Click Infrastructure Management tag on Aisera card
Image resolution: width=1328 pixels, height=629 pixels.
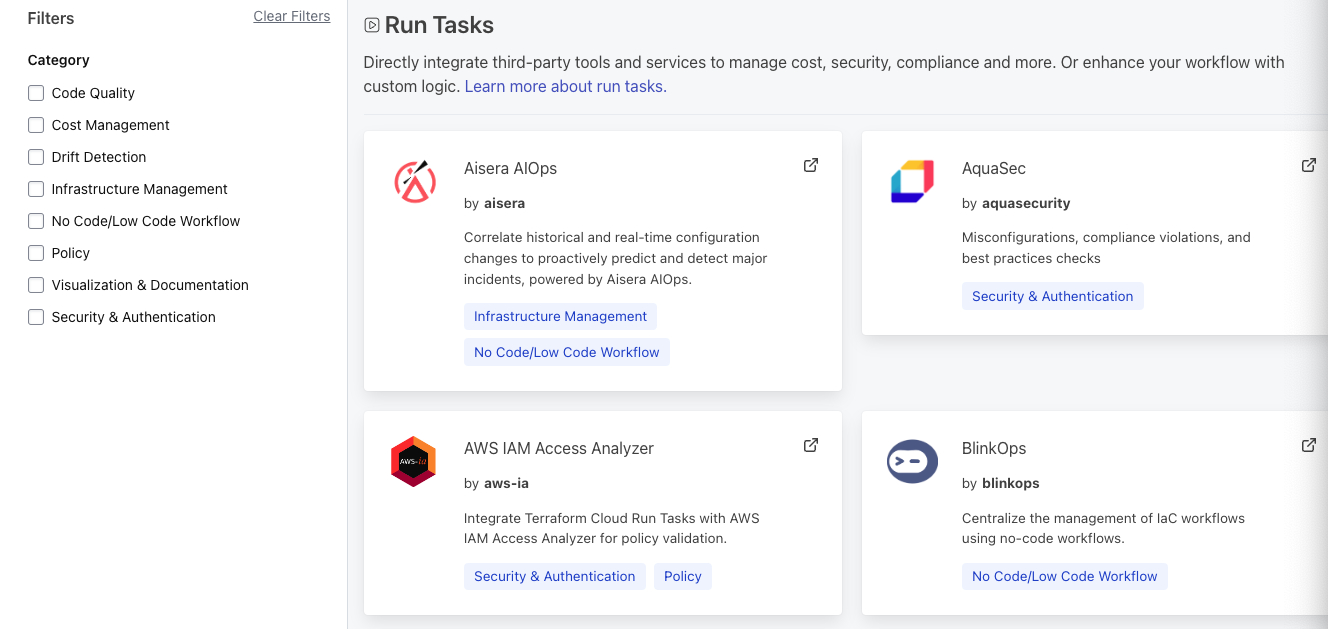tap(560, 316)
